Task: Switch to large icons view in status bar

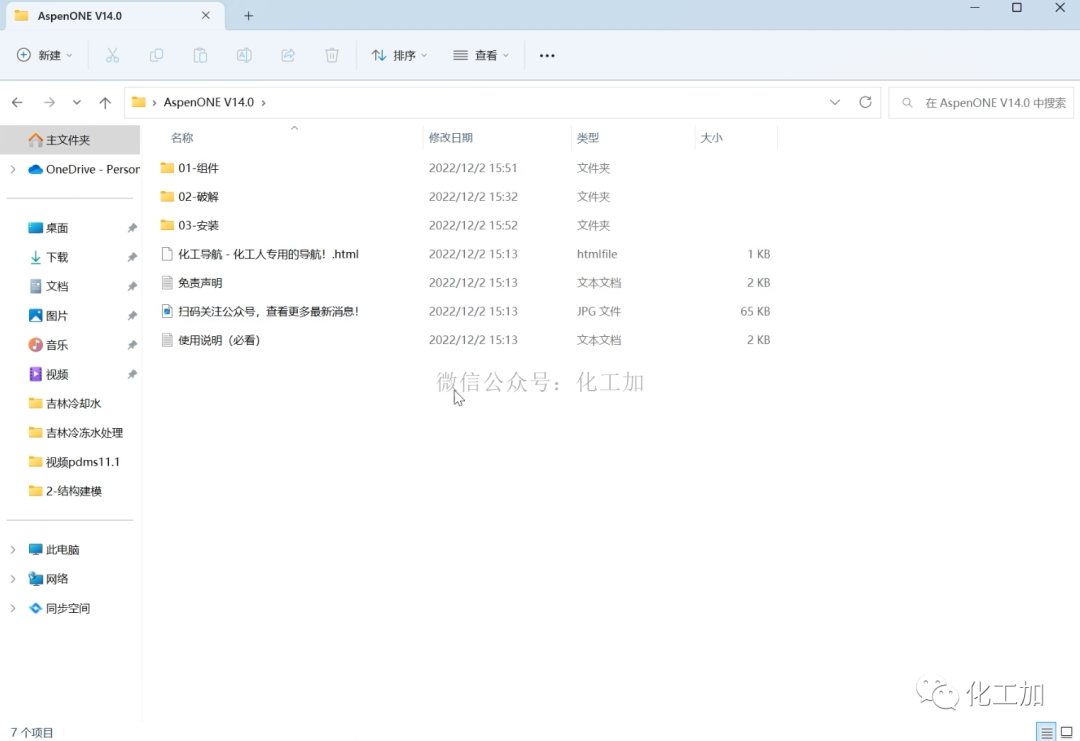Action: point(1067,732)
